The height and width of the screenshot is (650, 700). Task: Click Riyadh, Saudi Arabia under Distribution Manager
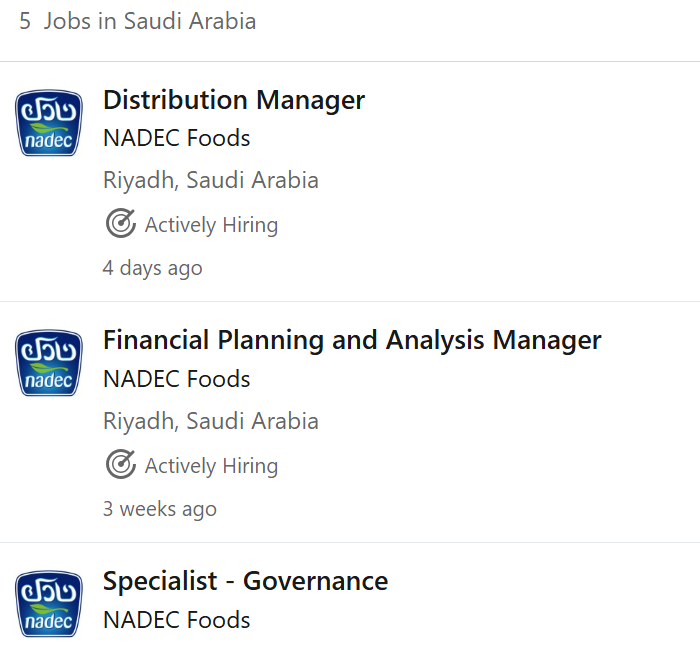211,181
